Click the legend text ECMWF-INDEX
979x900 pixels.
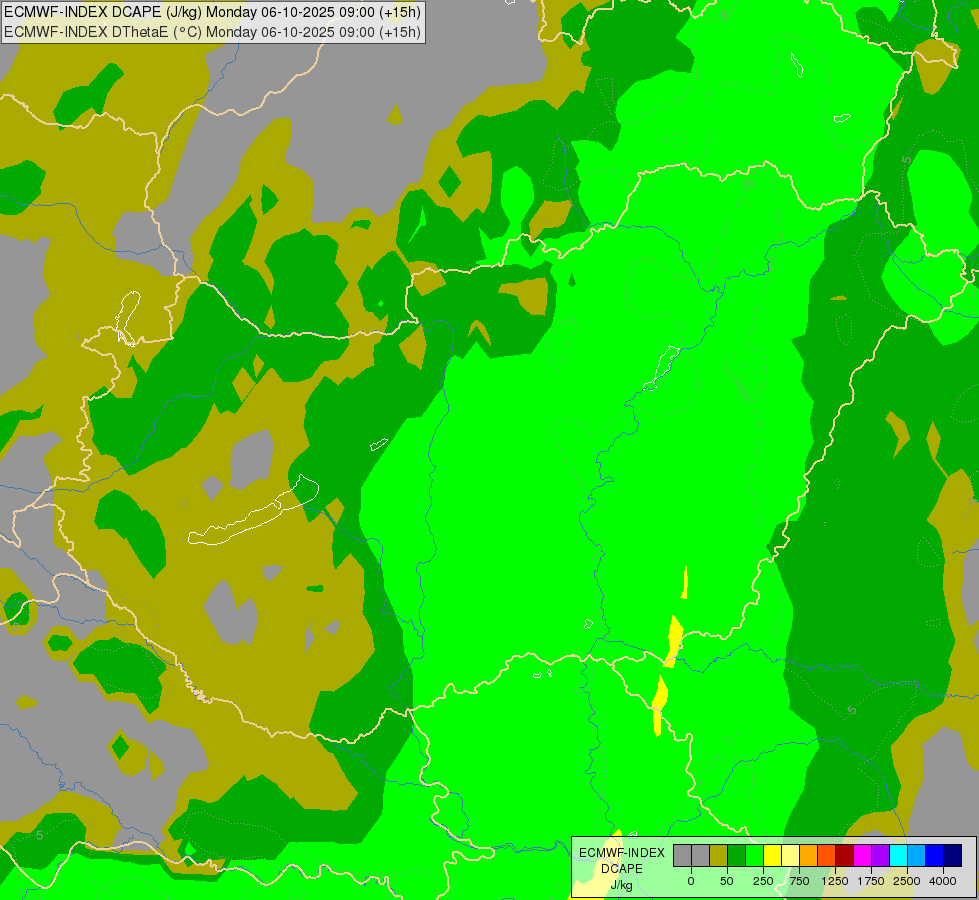coord(622,853)
